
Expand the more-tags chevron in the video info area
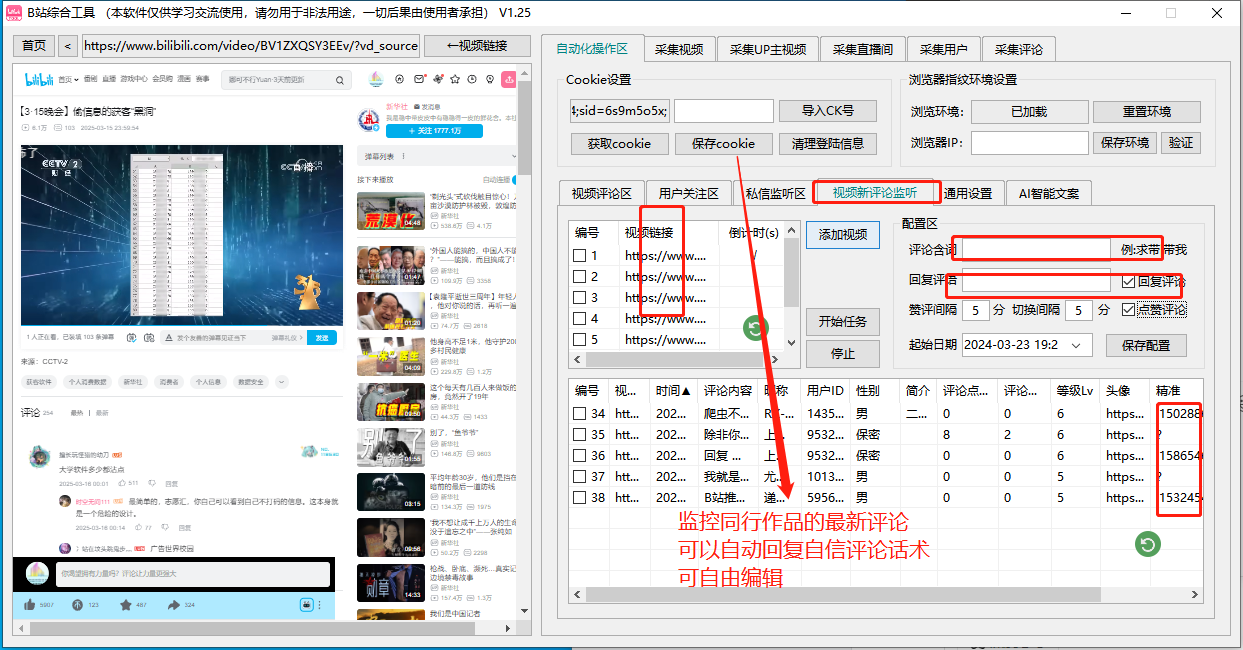(x=281, y=383)
